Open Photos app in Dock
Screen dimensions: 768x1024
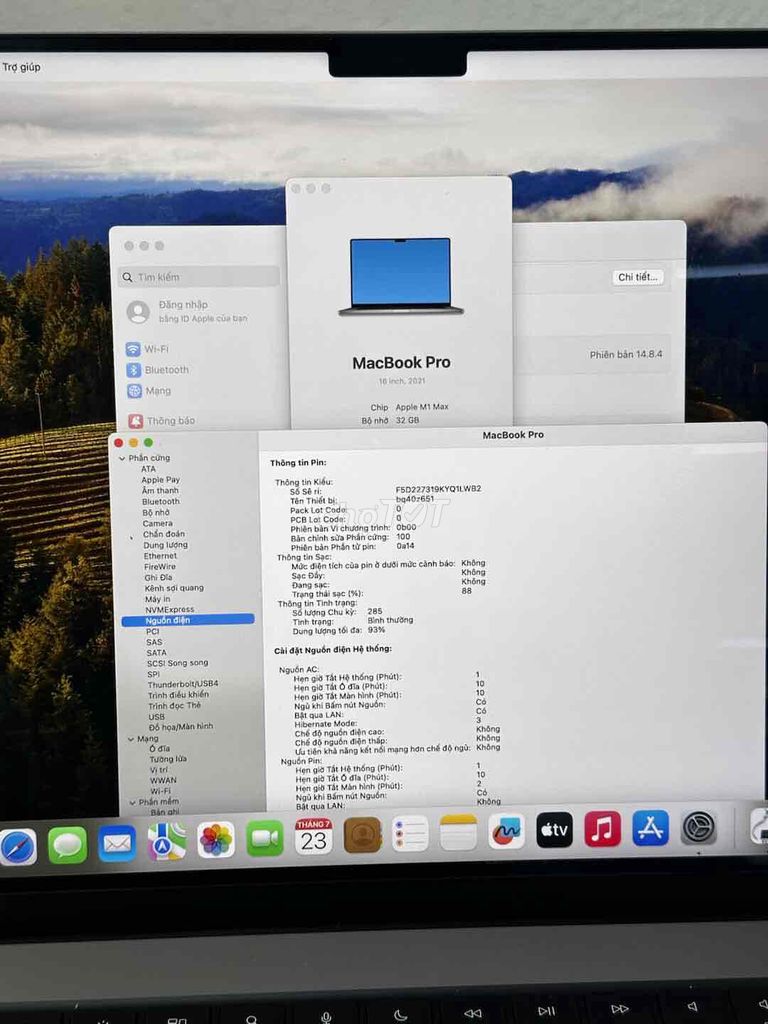coord(216,840)
